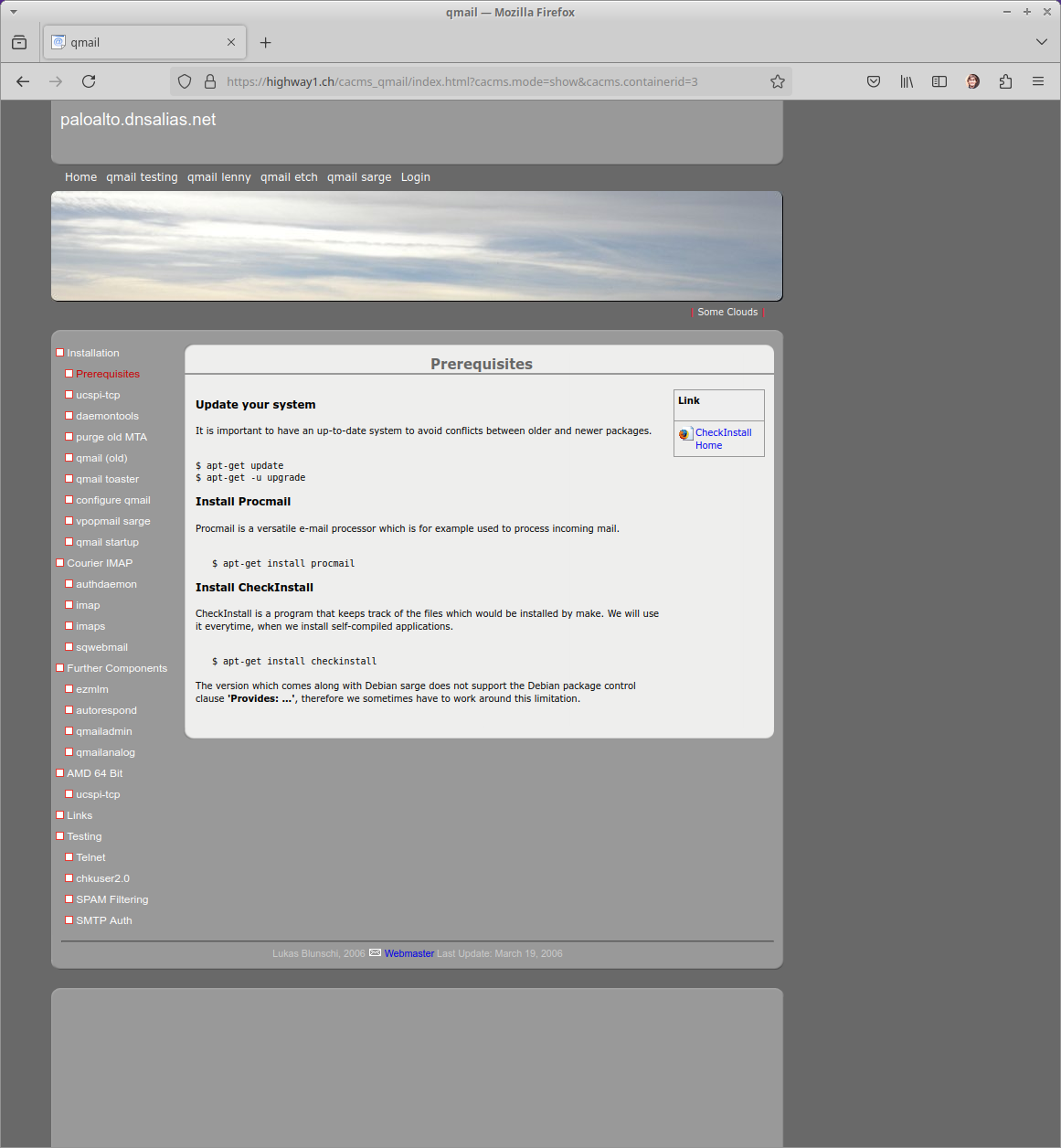Open the sqwebmail entry
Image resolution: width=1061 pixels, height=1148 pixels.
(101, 647)
